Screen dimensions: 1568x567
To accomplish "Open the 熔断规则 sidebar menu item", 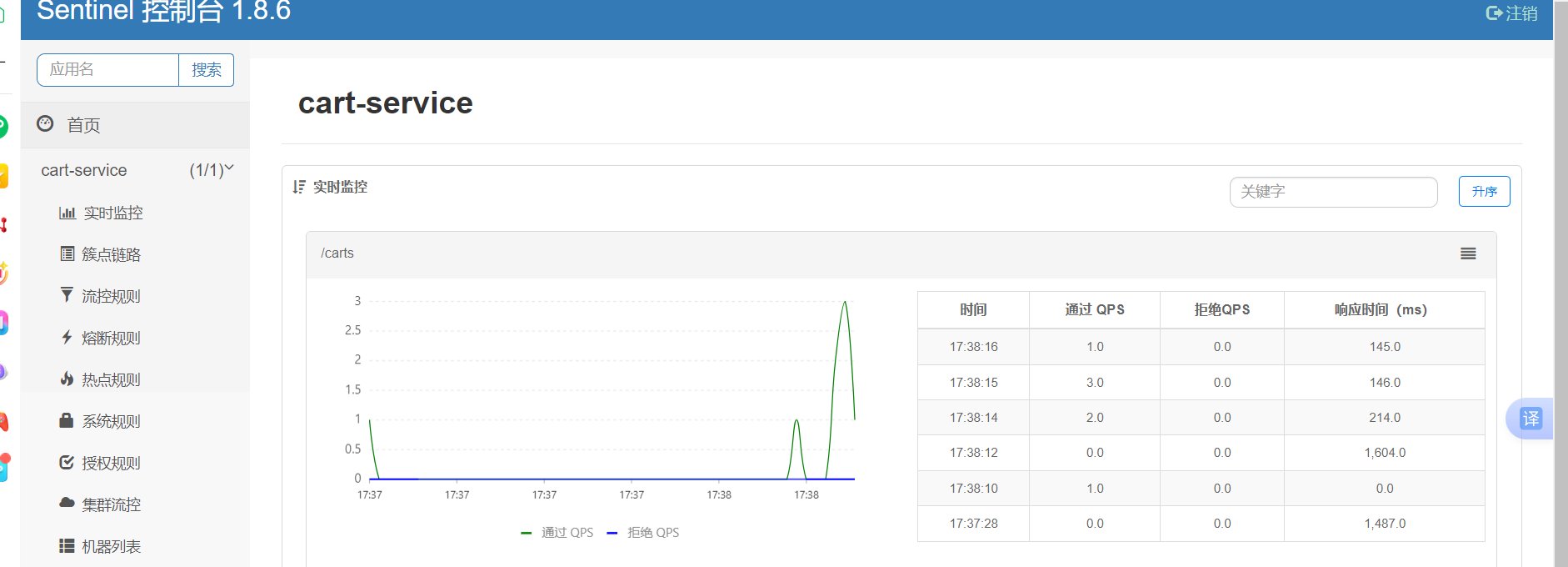I will pyautogui.click(x=135, y=338).
